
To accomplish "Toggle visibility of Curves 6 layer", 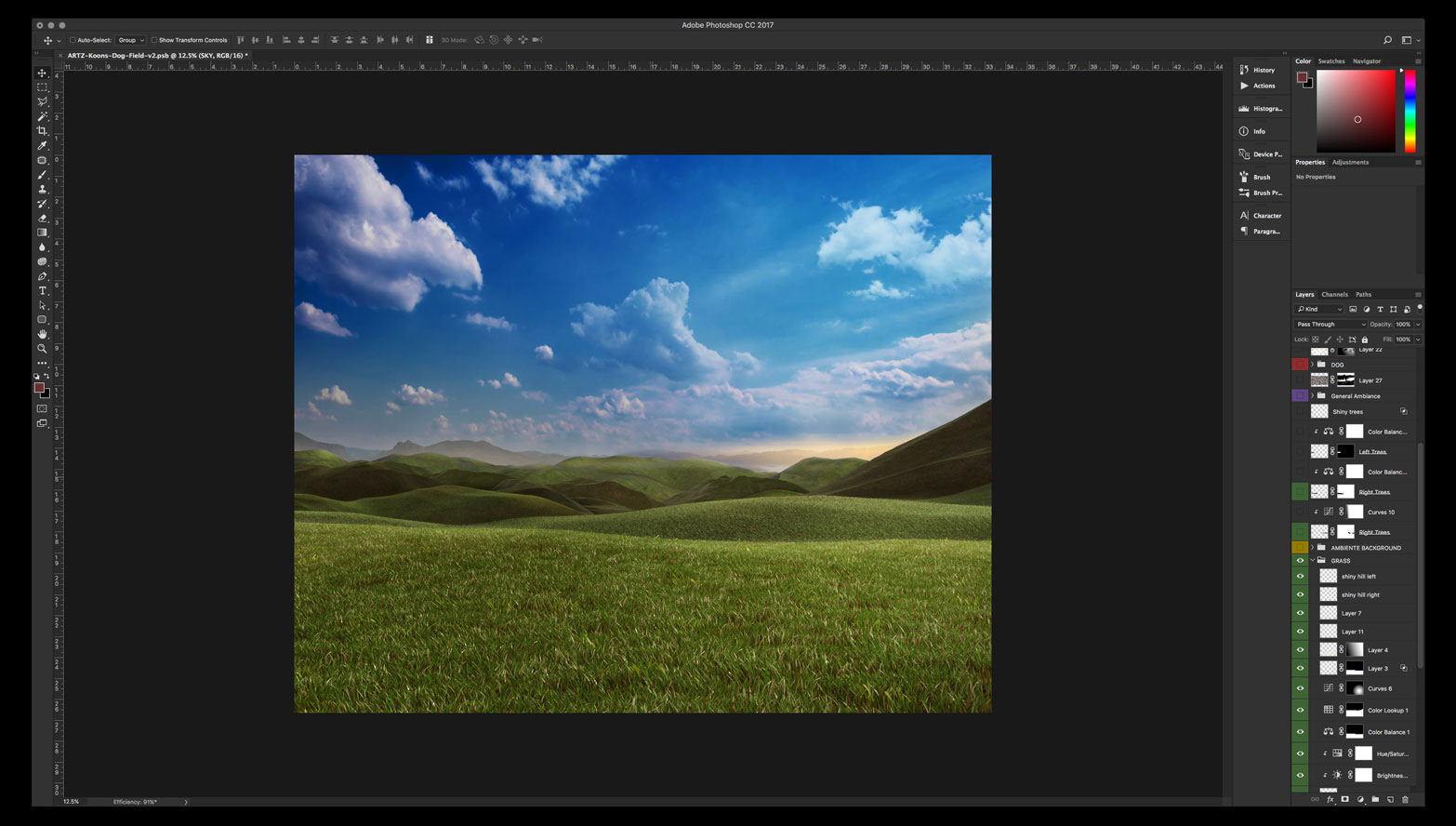I will point(1300,688).
